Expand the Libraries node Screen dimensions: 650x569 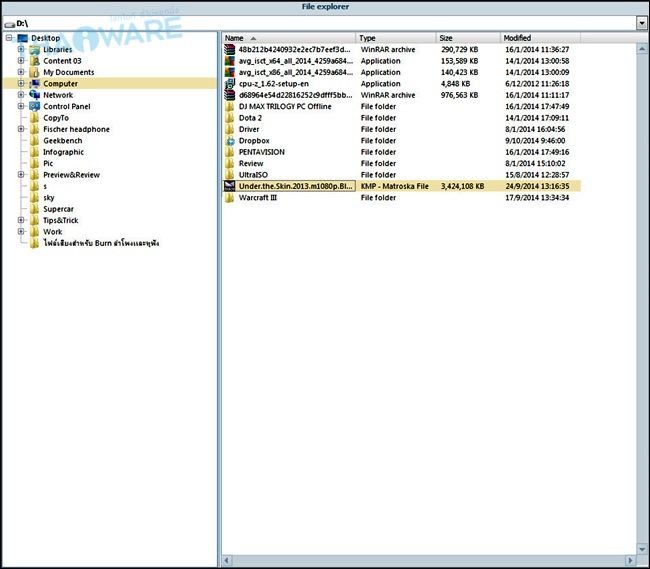(x=21, y=49)
